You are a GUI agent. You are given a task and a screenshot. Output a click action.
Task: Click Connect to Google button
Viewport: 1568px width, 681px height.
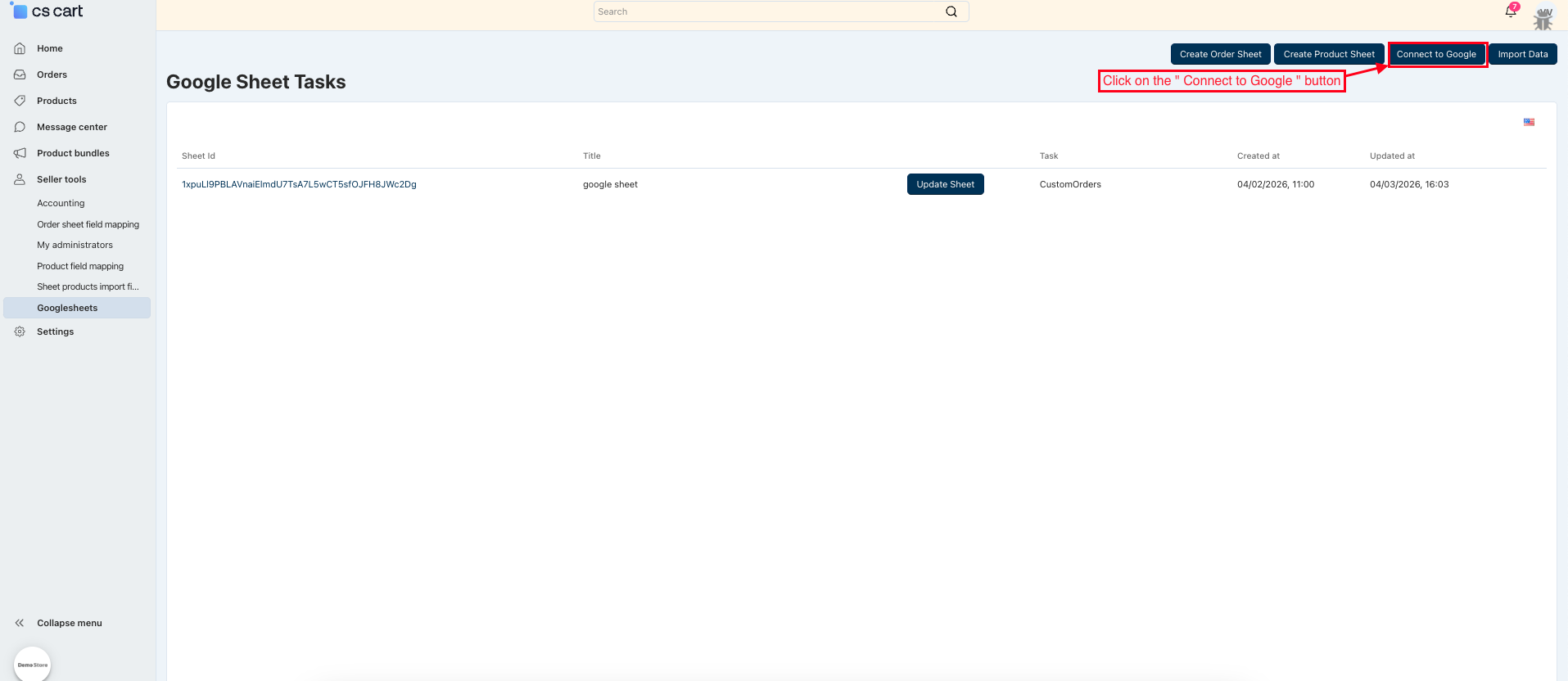point(1436,54)
